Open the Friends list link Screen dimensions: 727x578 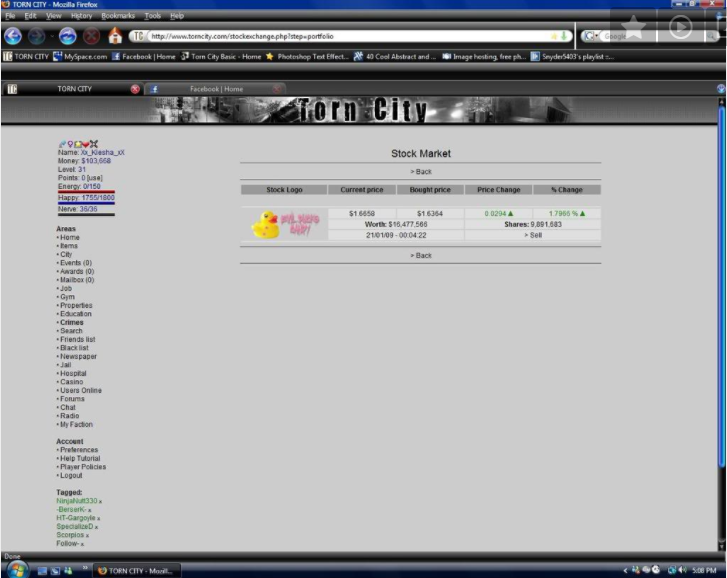(x=77, y=339)
